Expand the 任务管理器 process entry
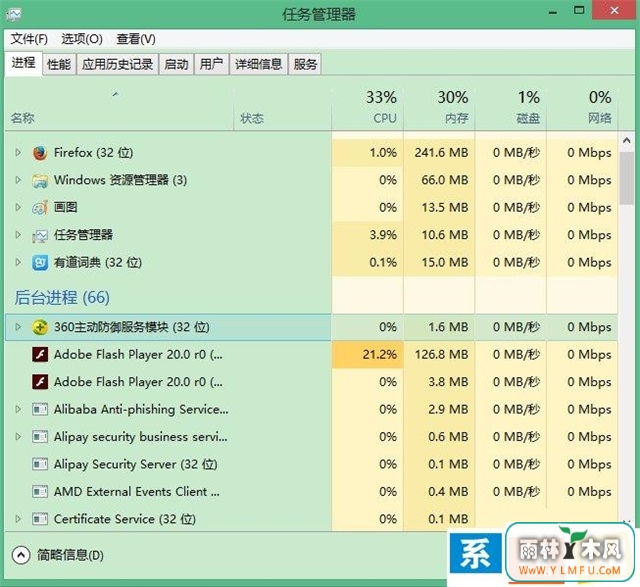Screen dimensions: 640x587 coord(18,234)
